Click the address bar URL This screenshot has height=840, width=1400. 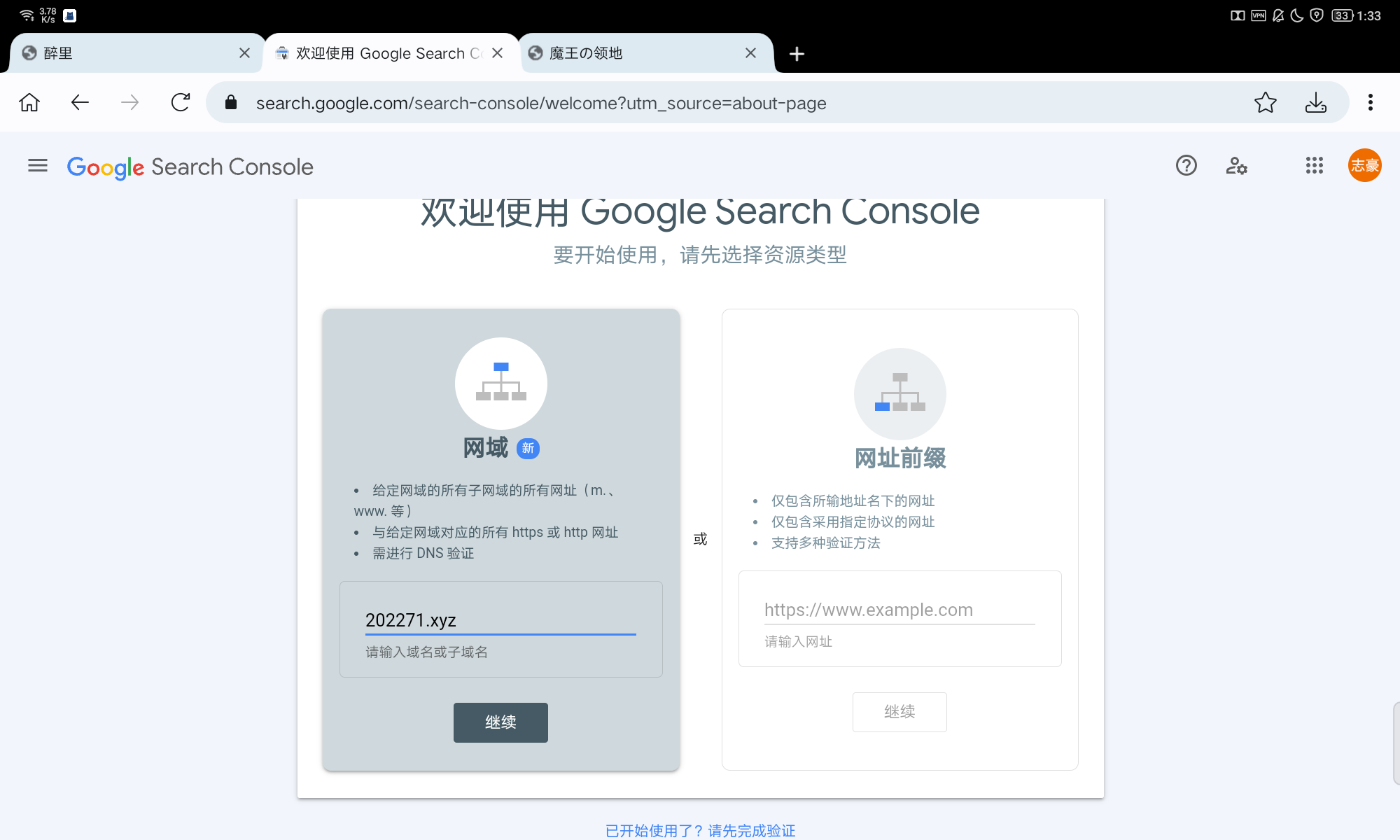point(540,103)
